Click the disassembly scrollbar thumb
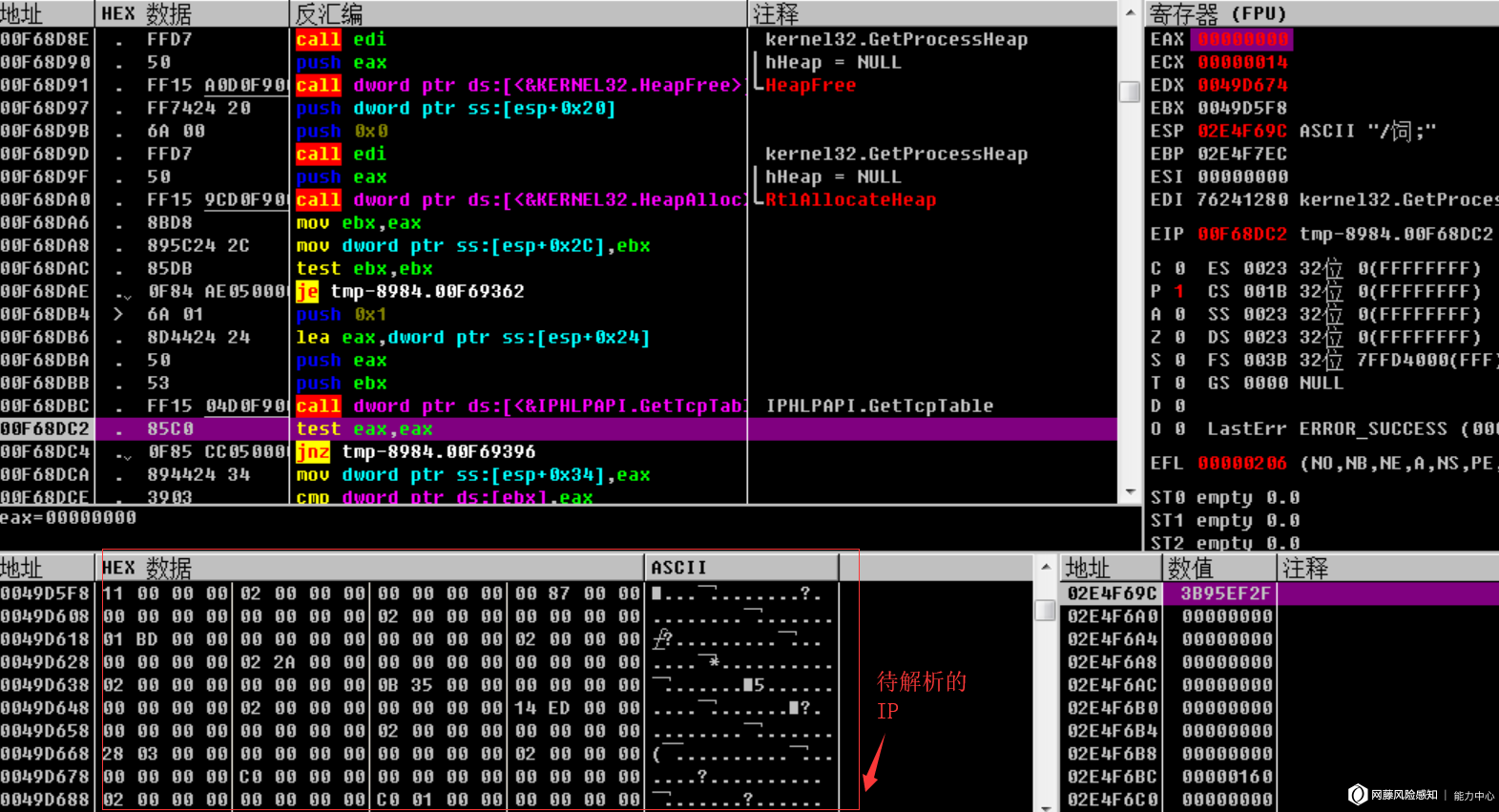1499x812 pixels. click(1130, 92)
